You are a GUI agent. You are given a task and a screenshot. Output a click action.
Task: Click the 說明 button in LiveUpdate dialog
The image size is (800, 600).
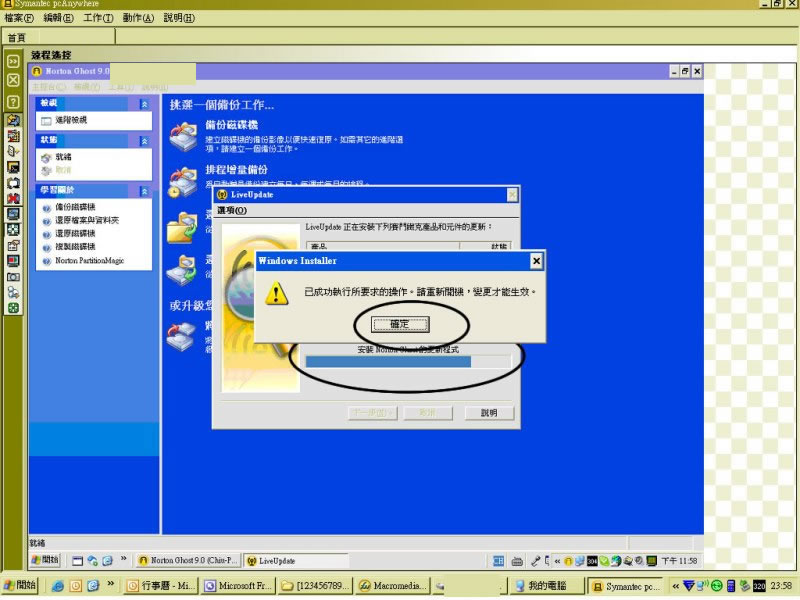pyautogui.click(x=489, y=413)
